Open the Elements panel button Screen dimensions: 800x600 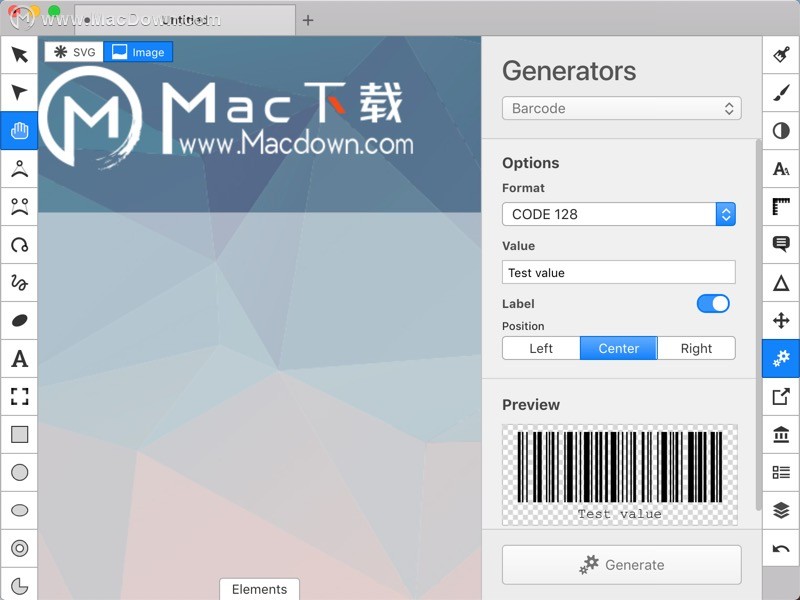coord(259,589)
